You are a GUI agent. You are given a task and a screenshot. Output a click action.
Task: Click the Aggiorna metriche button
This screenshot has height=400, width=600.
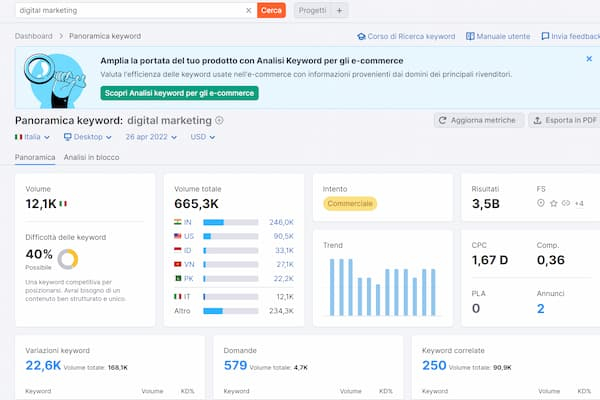(479, 120)
